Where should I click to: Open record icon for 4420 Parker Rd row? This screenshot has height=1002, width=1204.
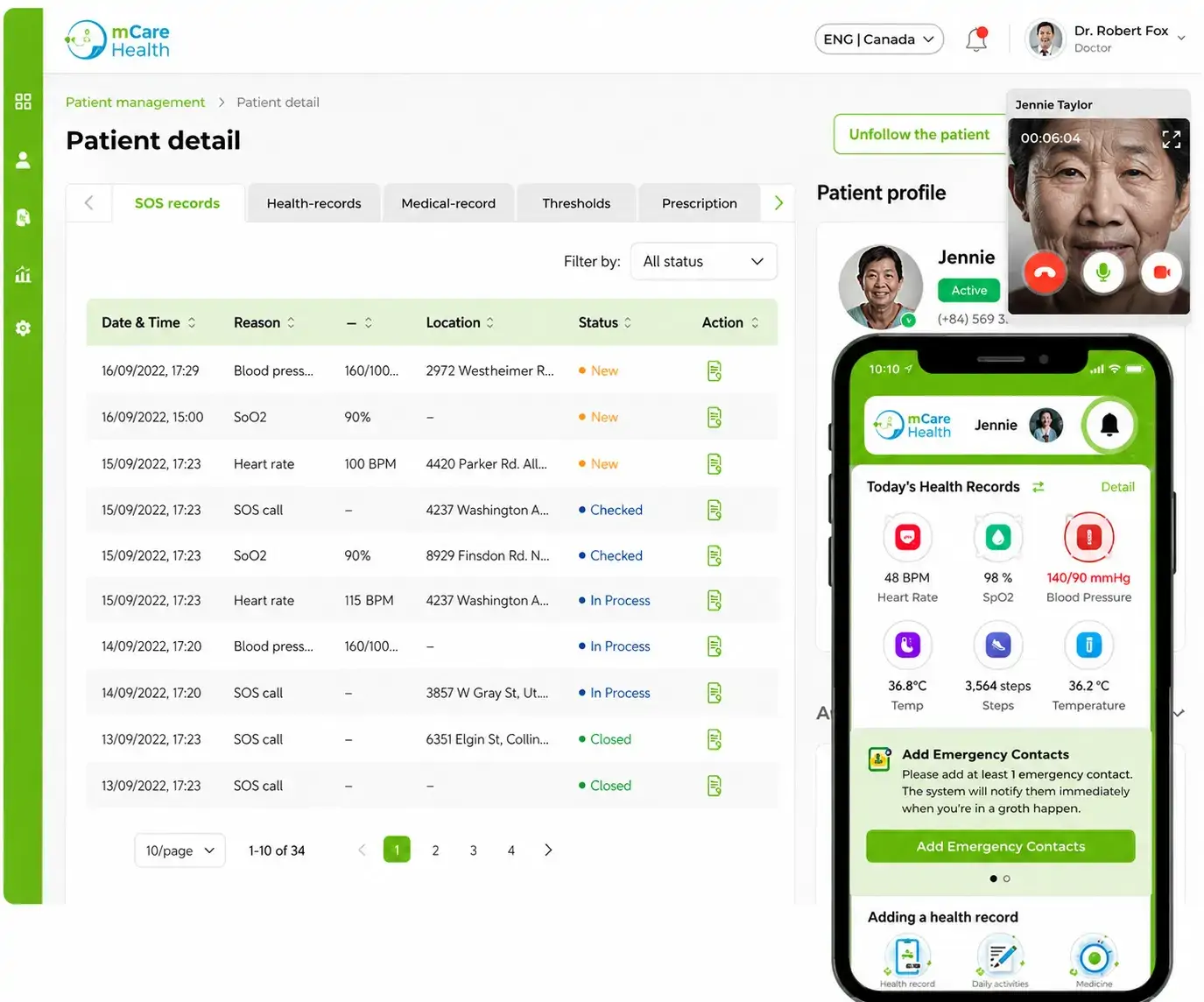pyautogui.click(x=715, y=464)
